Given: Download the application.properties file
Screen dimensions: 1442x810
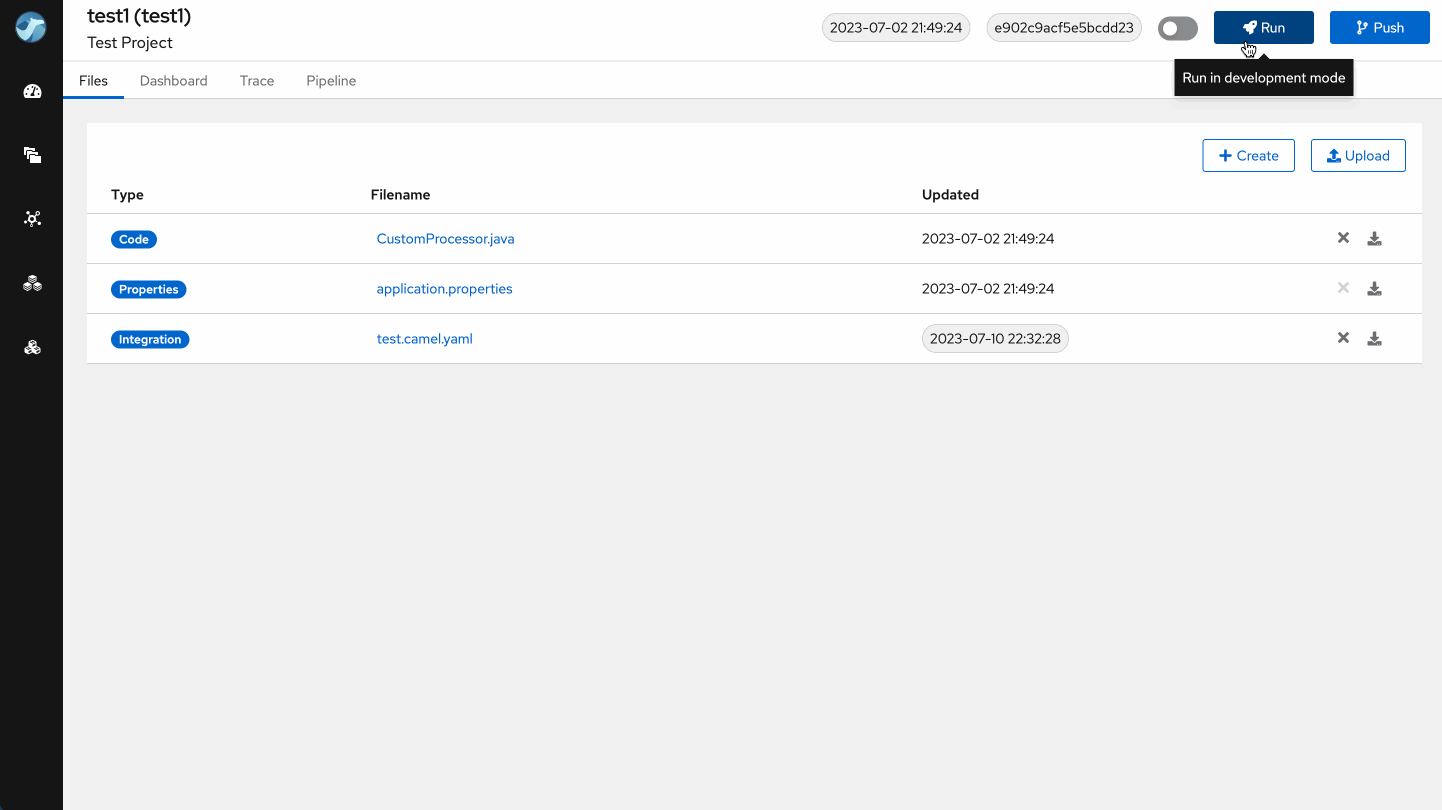Looking at the screenshot, I should tap(1374, 289).
